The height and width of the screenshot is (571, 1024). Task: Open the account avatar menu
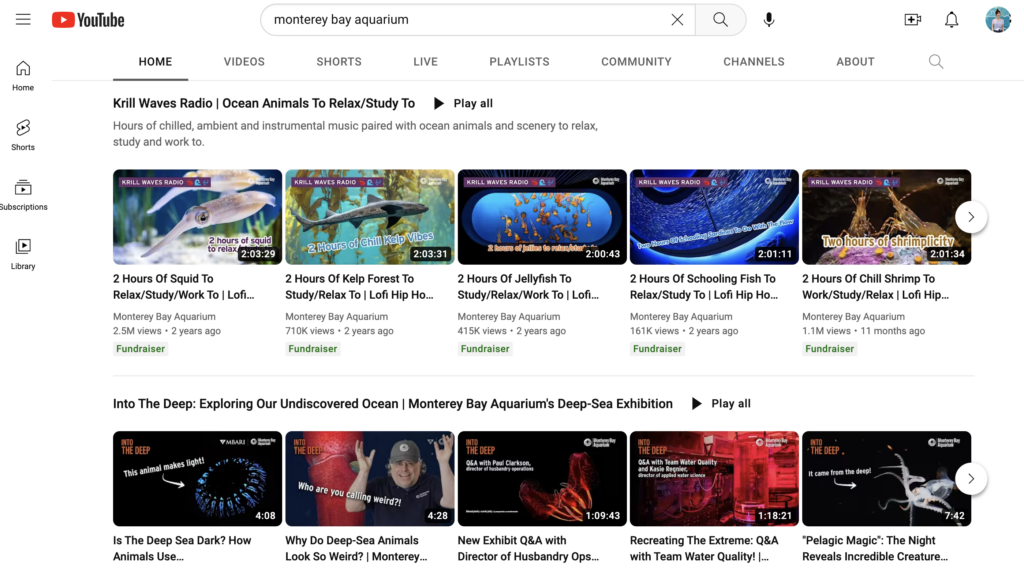pos(998,20)
